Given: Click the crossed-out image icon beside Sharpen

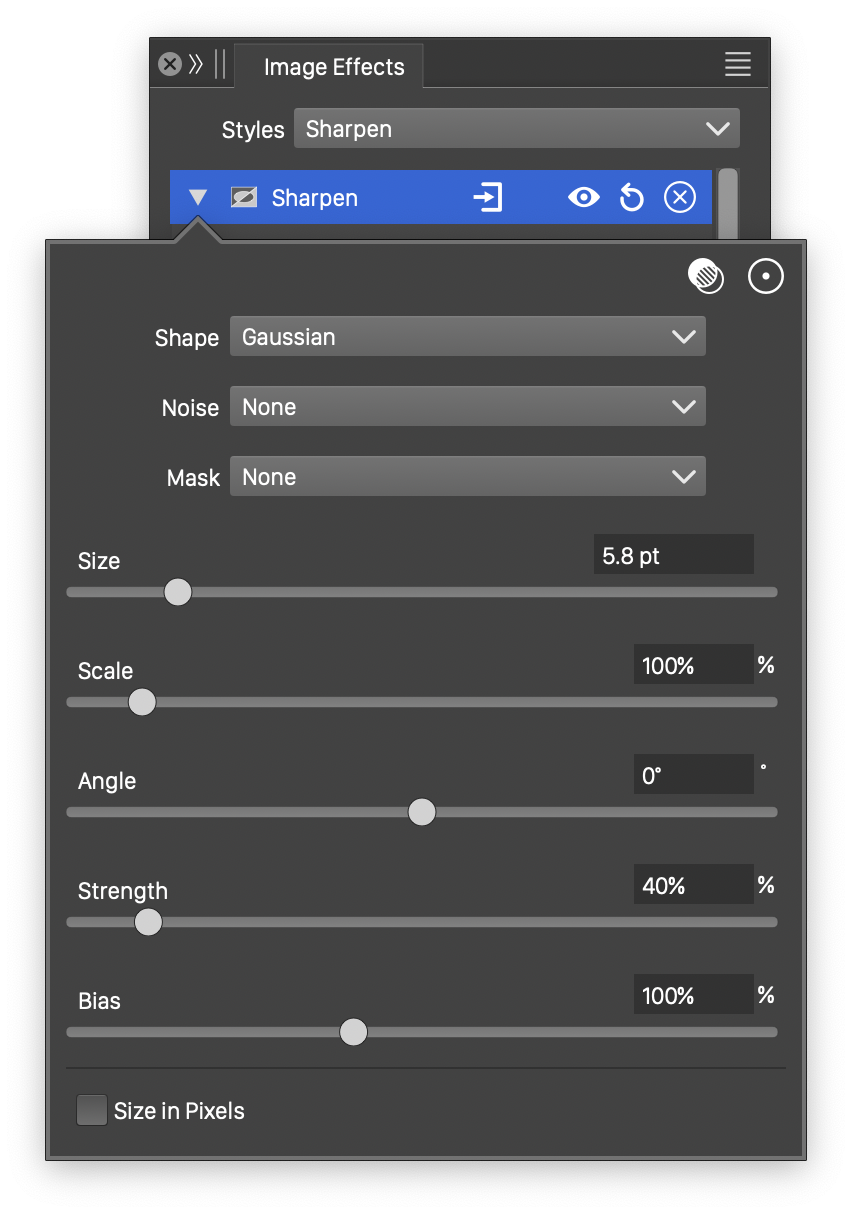Looking at the screenshot, I should [x=244, y=198].
